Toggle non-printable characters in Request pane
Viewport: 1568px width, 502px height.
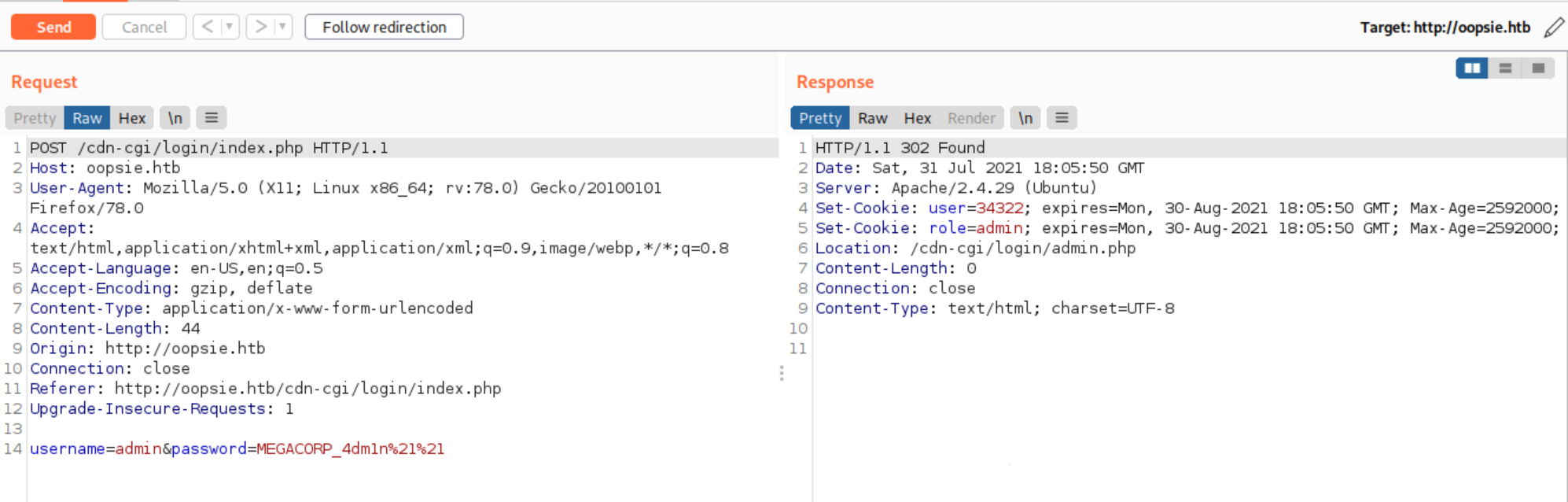click(175, 118)
